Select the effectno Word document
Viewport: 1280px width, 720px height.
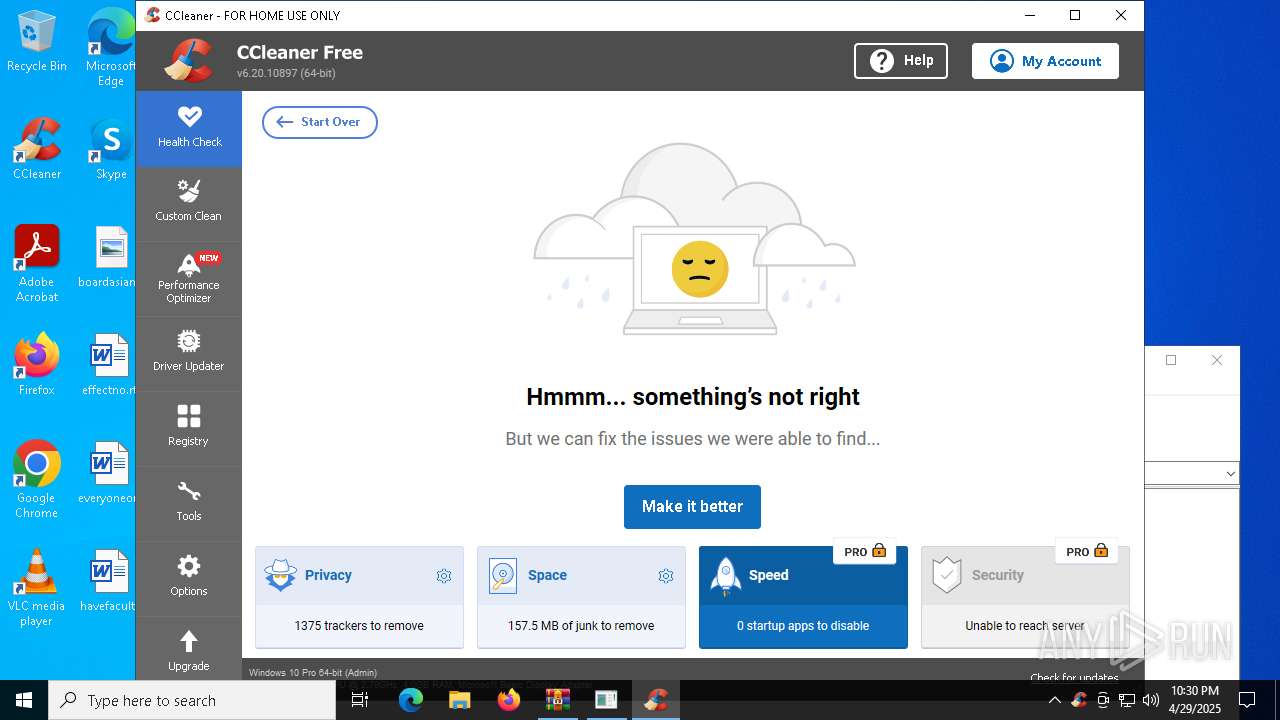point(110,365)
